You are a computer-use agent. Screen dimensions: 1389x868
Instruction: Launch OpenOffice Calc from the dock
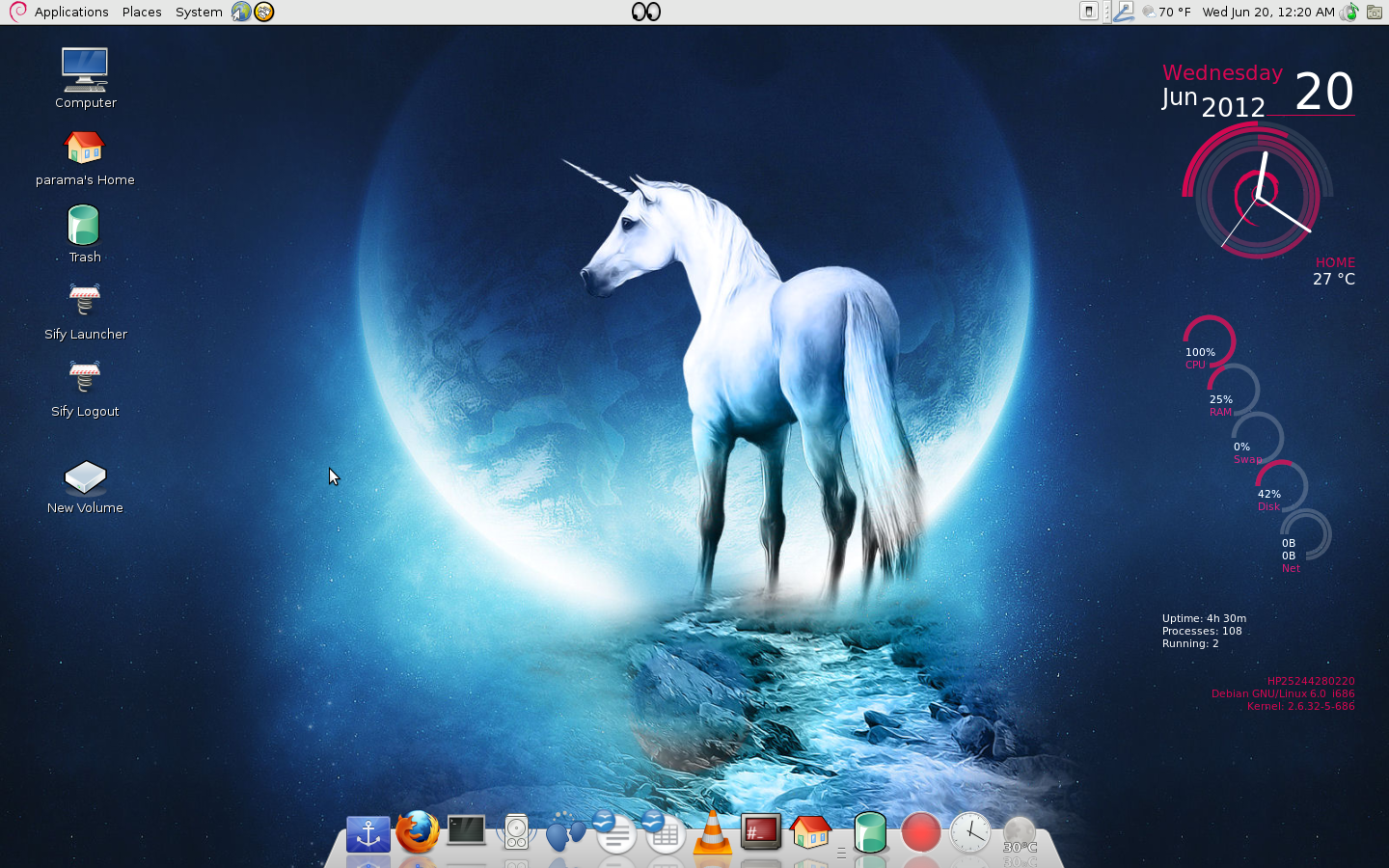click(x=664, y=831)
